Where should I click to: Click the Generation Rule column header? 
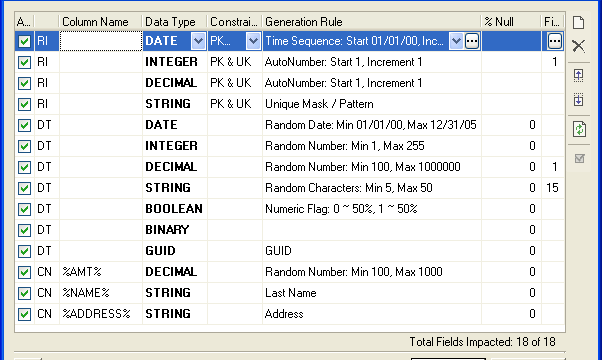tap(372, 22)
